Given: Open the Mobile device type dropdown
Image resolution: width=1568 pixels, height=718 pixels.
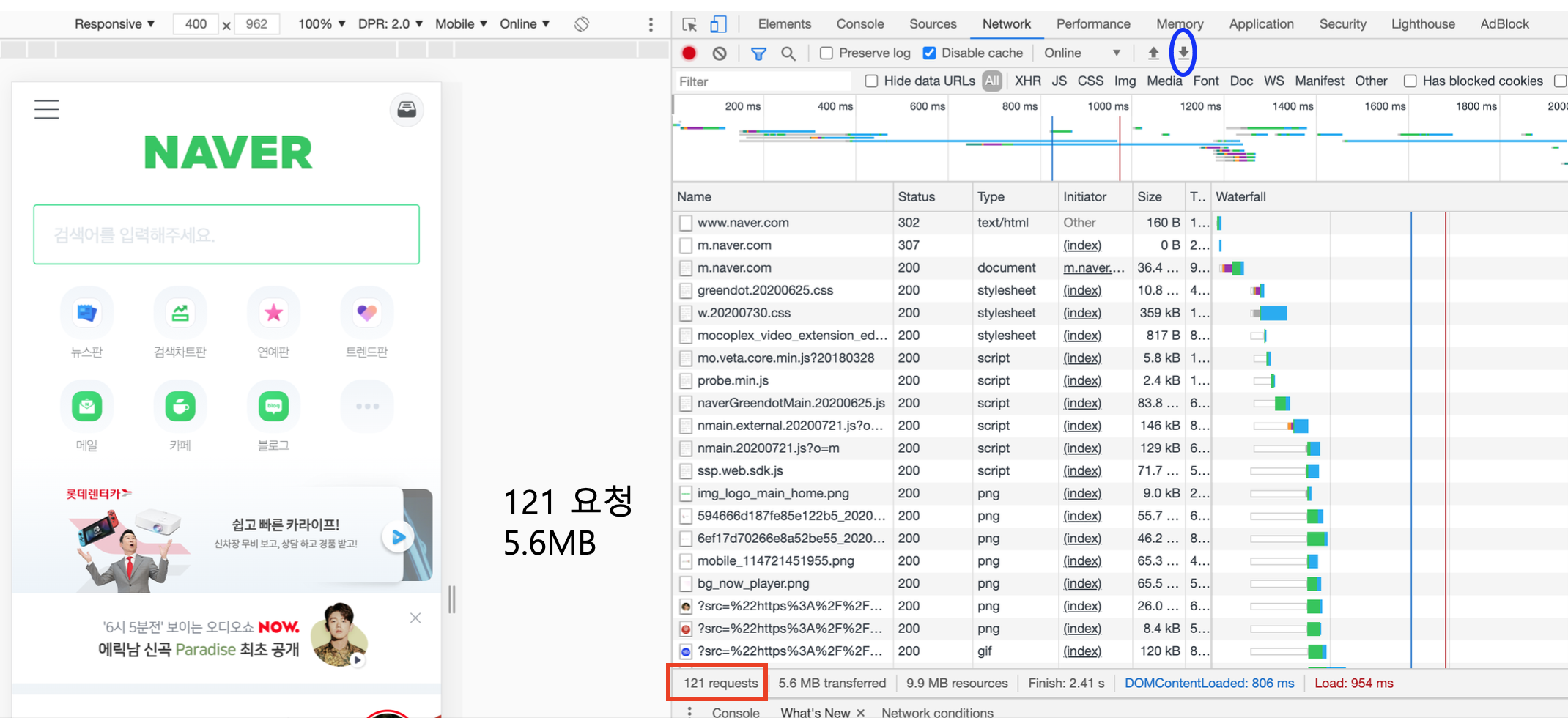Looking at the screenshot, I should pos(461,24).
